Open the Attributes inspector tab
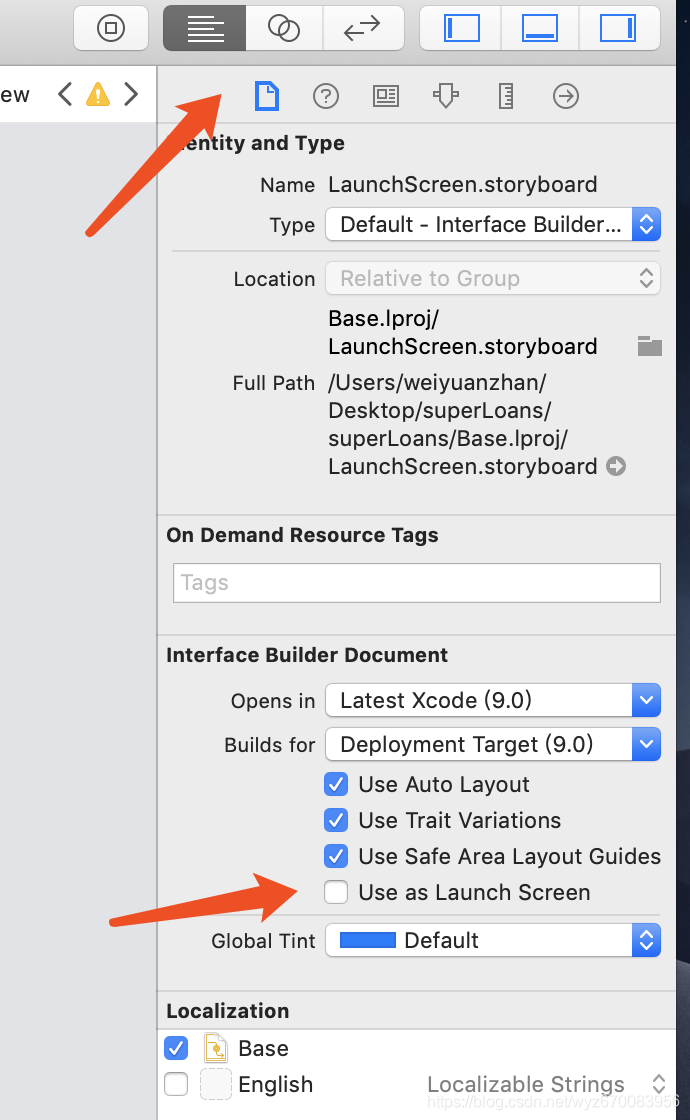This screenshot has width=690, height=1120. (446, 96)
